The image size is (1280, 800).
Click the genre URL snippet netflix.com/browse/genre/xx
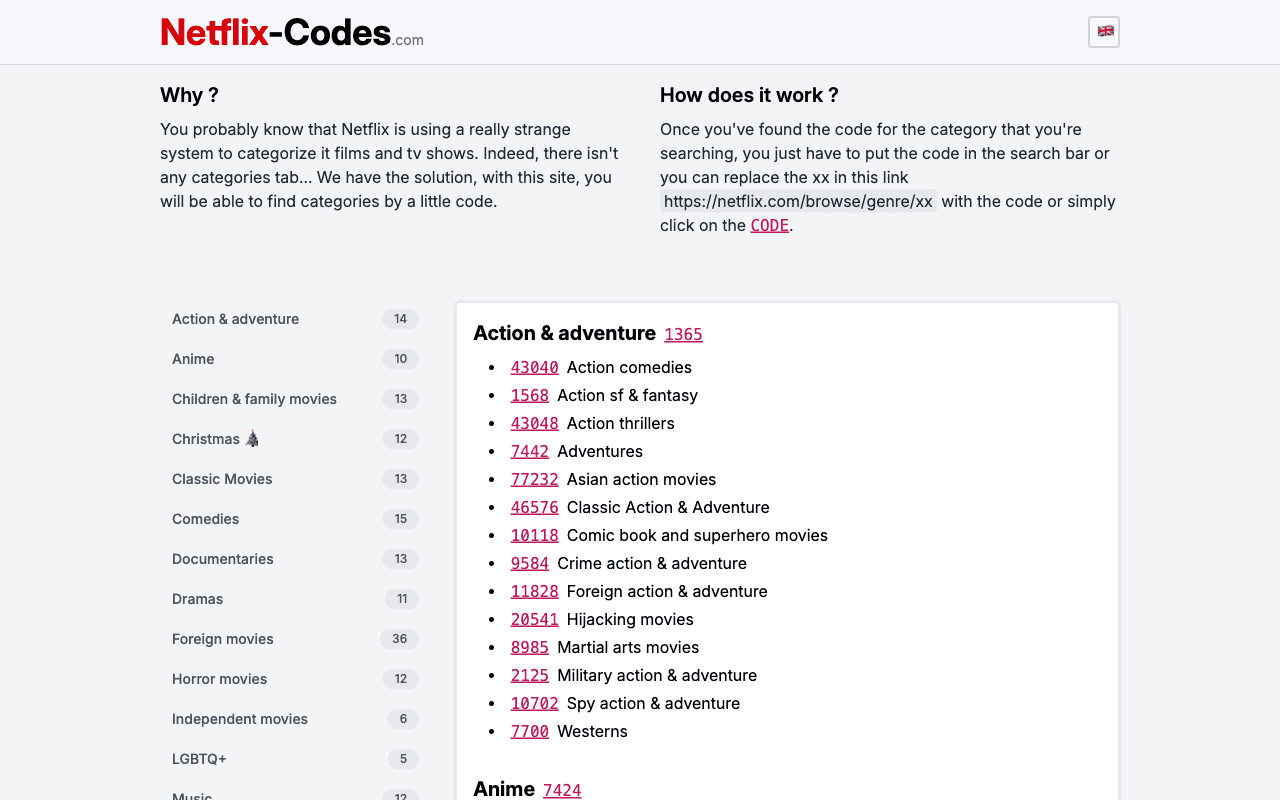798,201
